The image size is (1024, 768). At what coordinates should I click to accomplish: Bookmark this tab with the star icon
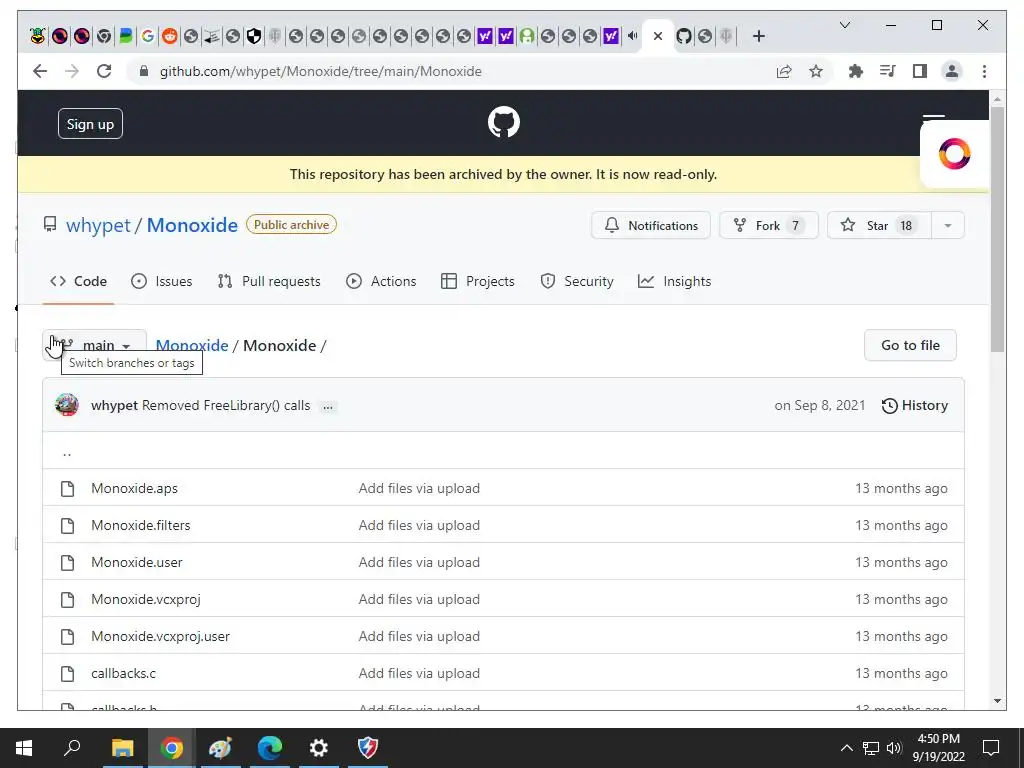click(816, 71)
